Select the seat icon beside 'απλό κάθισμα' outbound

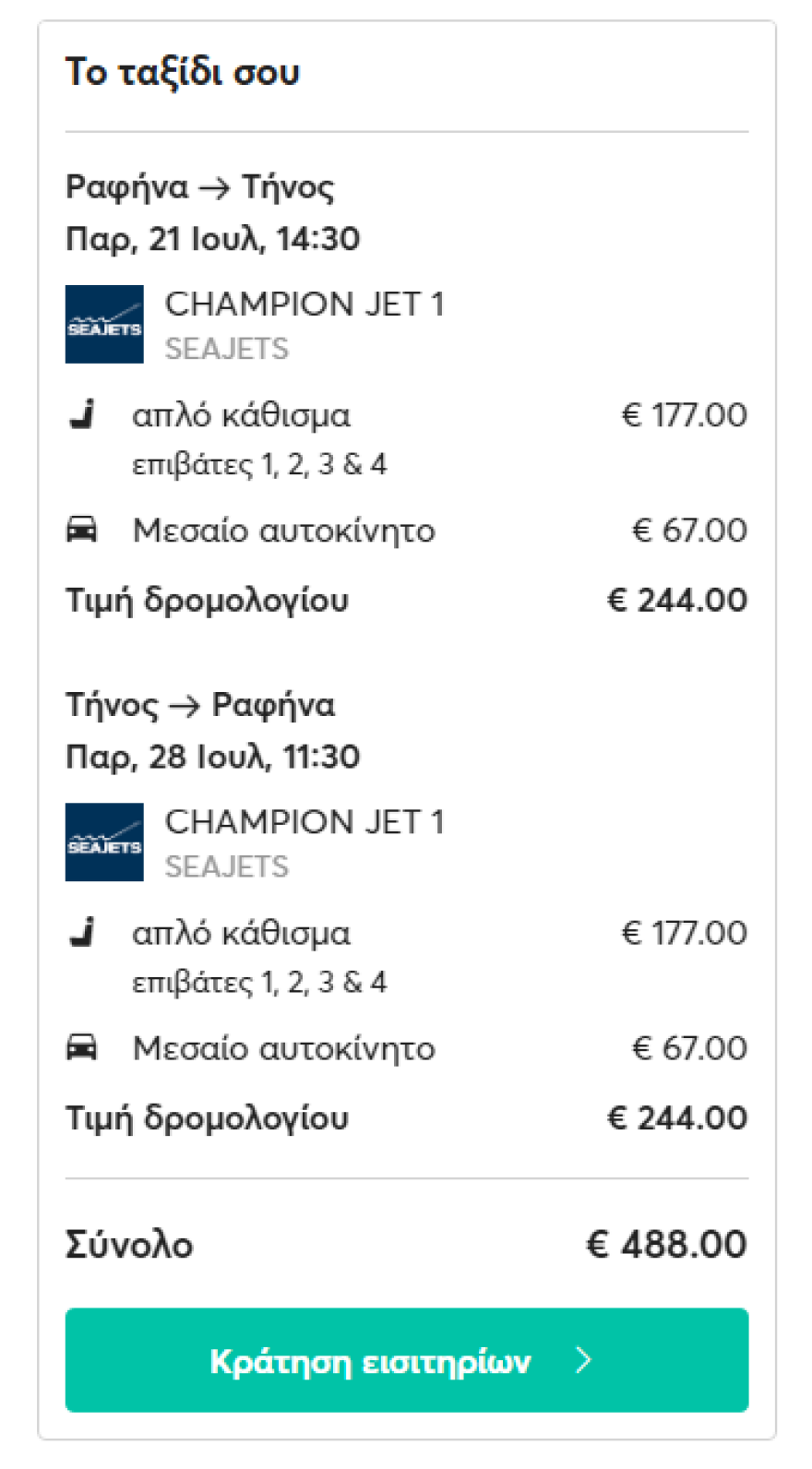83,415
